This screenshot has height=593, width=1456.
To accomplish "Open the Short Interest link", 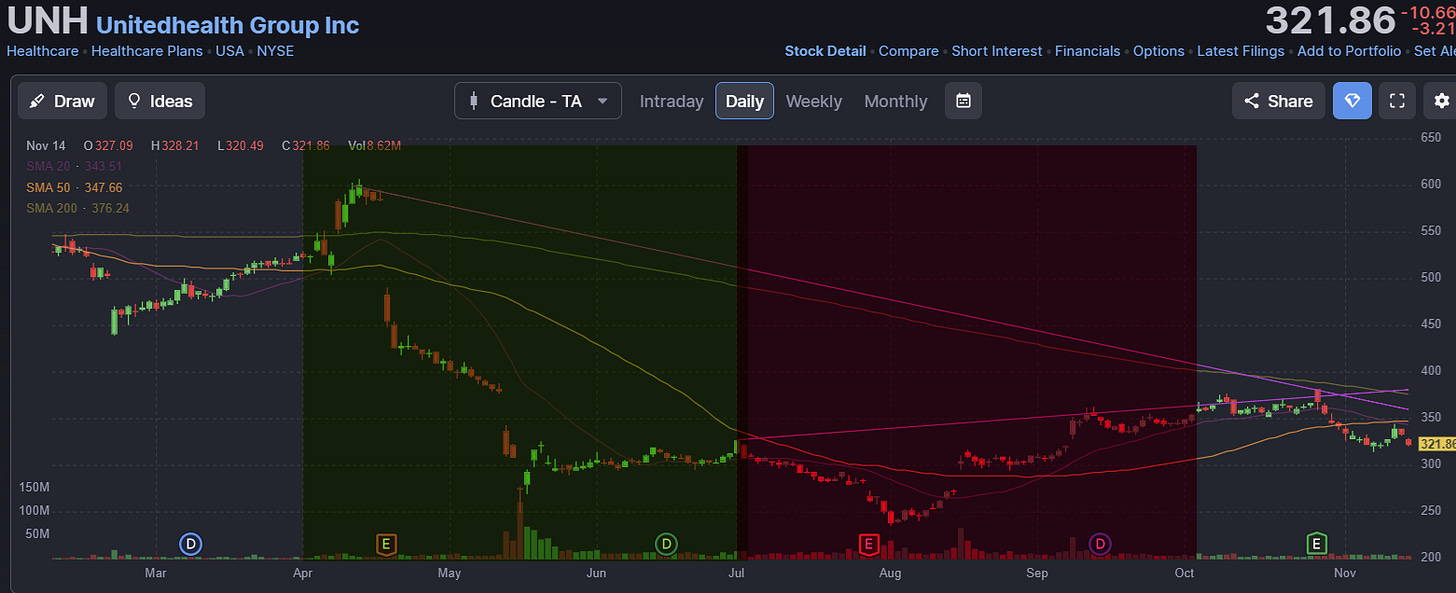I will pos(997,51).
